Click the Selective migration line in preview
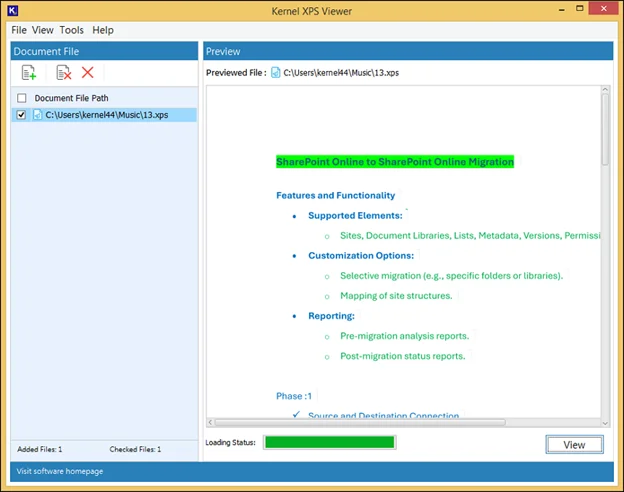 tap(451, 276)
